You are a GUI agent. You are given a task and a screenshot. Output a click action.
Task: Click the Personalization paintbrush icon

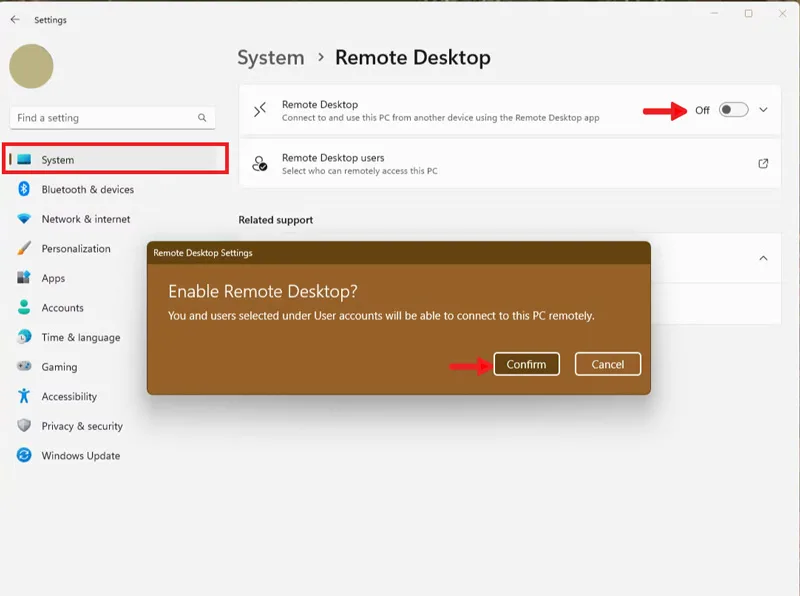(24, 249)
